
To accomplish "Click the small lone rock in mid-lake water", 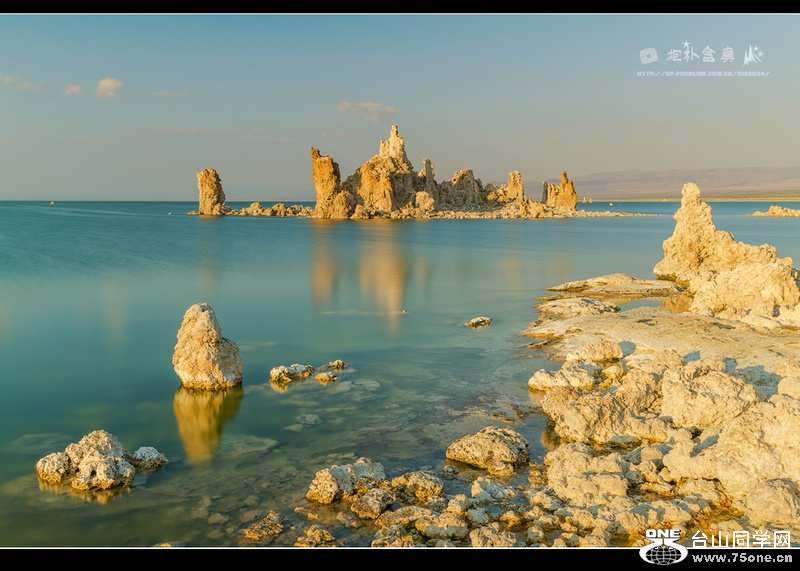I will (x=479, y=322).
